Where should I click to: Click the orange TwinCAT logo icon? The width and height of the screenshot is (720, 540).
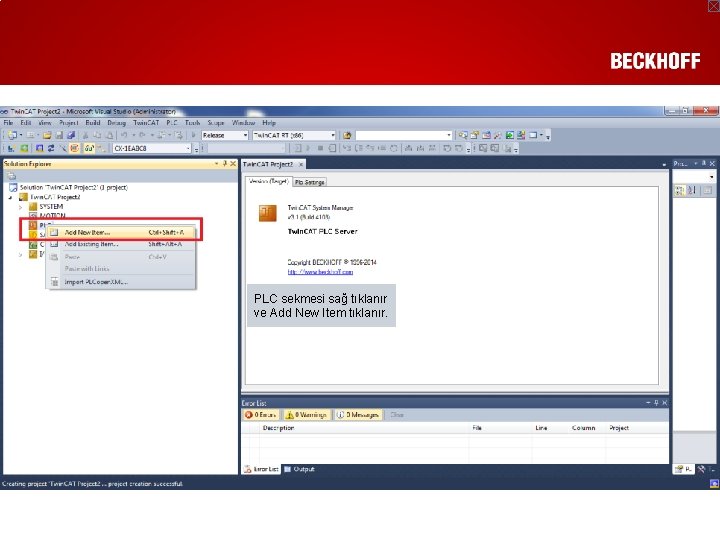pos(267,213)
